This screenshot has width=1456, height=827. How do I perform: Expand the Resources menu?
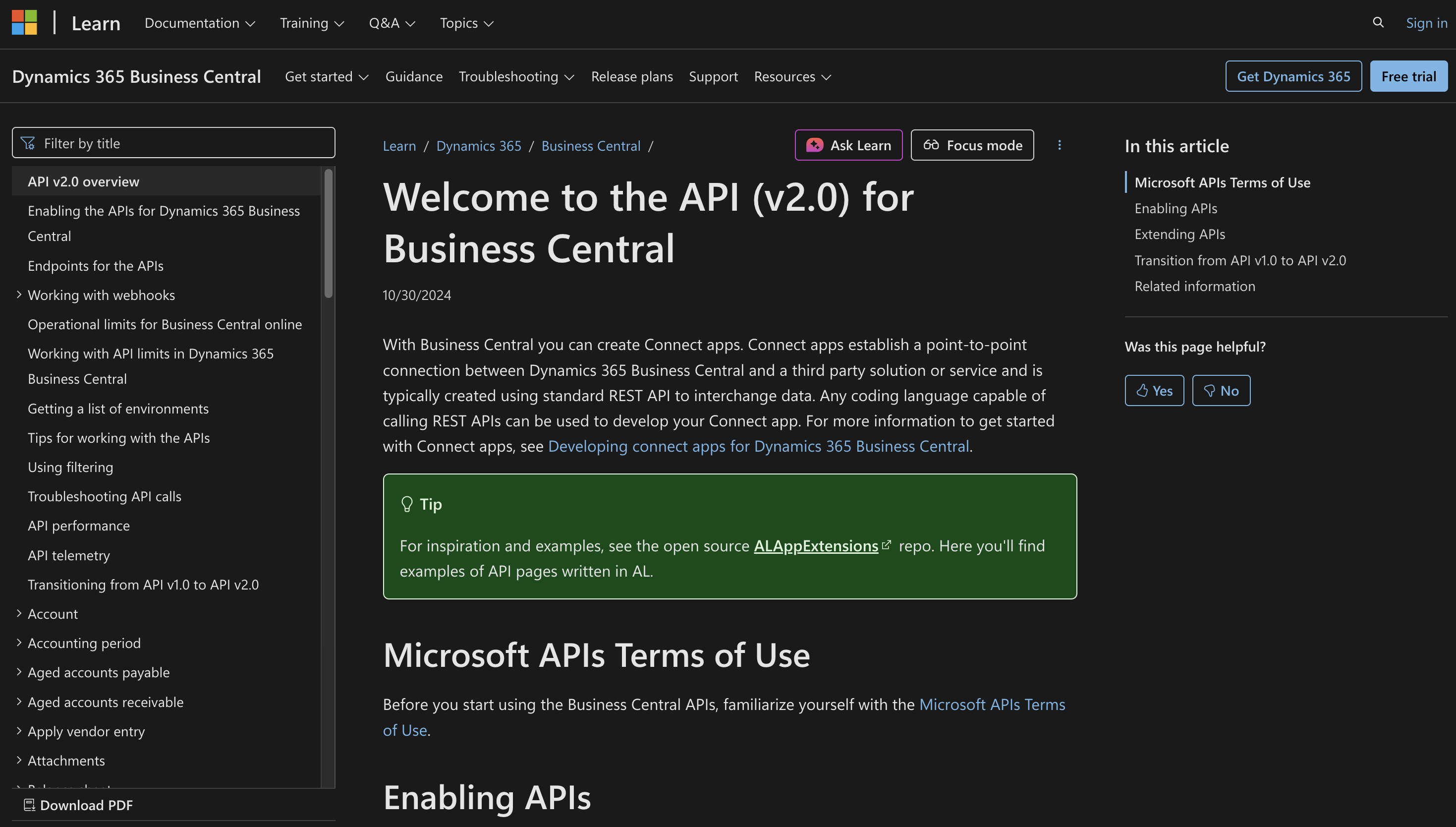pos(792,77)
